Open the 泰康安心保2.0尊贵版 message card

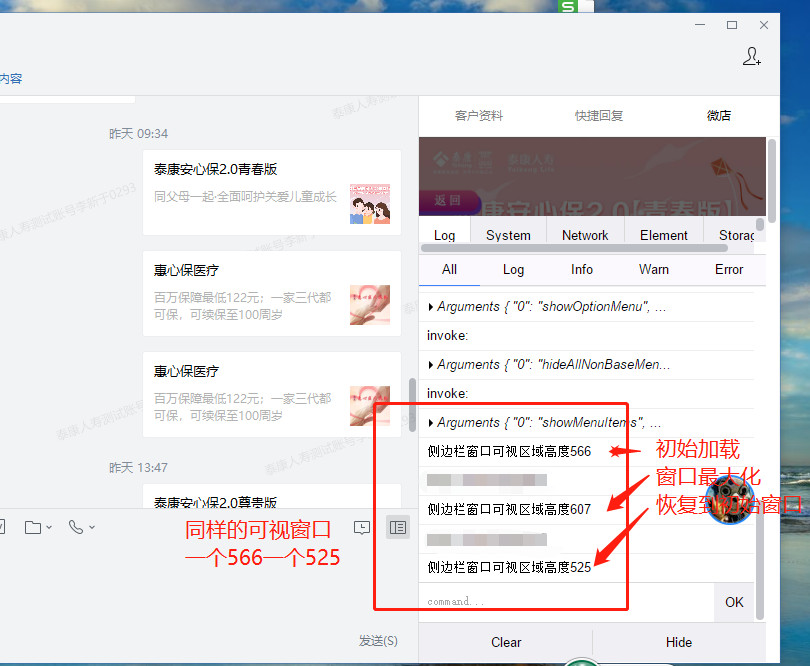pos(272,497)
